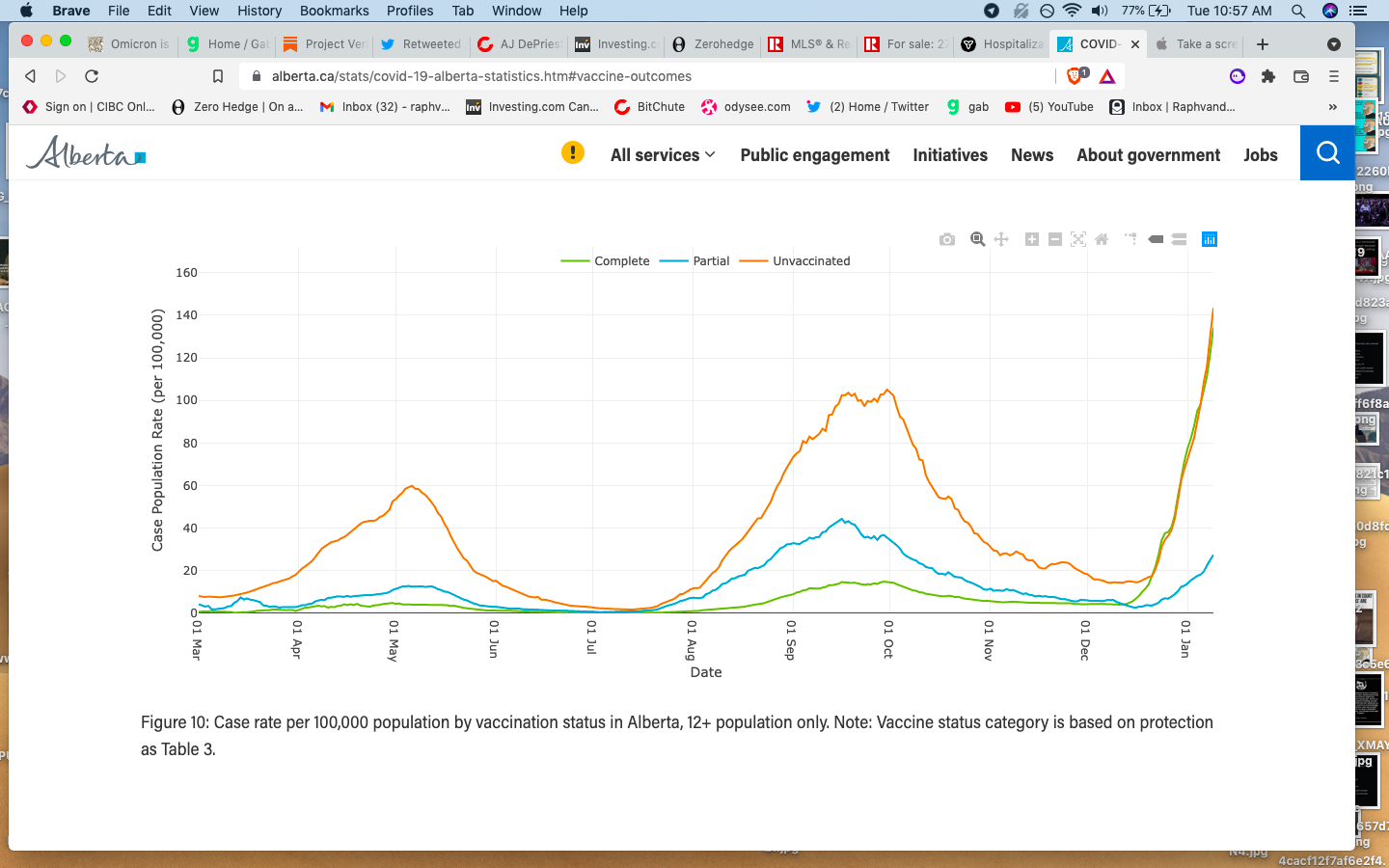This screenshot has height=868, width=1389.
Task: Open the Public engagement link
Action: tap(814, 155)
